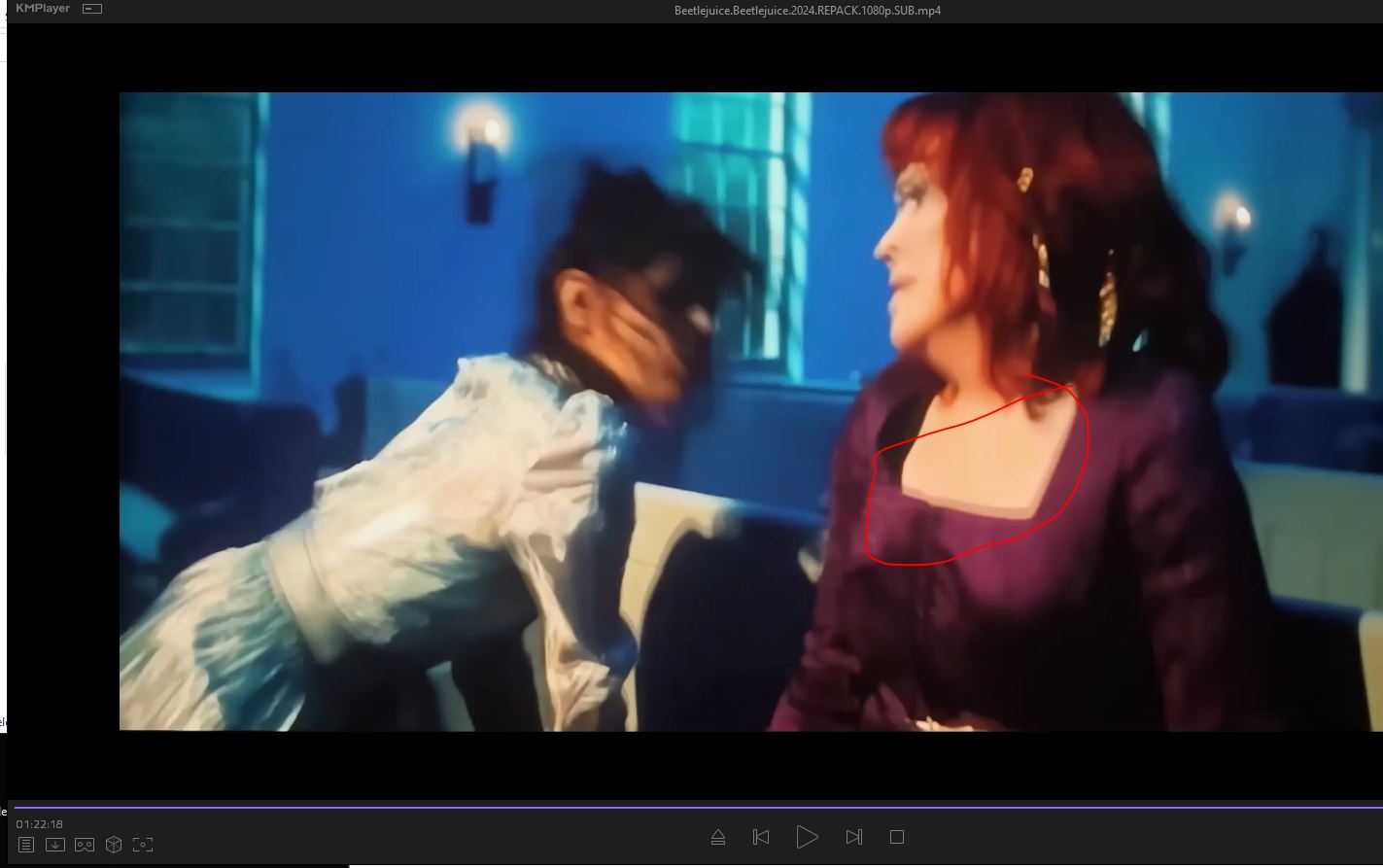
Task: Click the purple seek bar midpoint
Action: click(x=695, y=807)
